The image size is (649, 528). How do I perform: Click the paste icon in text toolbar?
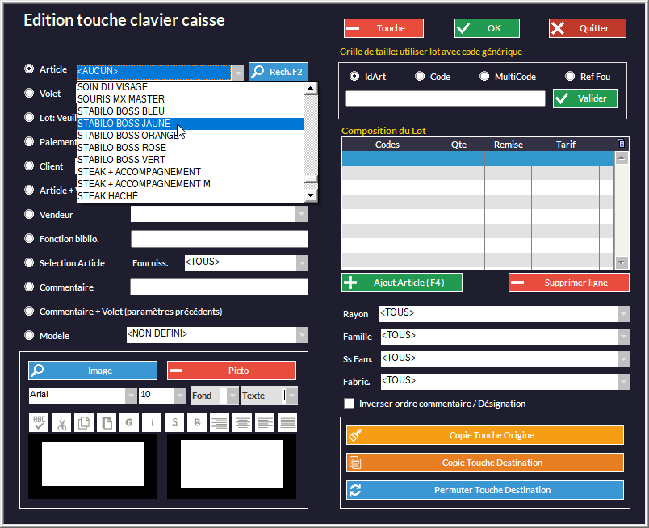pyautogui.click(x=107, y=423)
